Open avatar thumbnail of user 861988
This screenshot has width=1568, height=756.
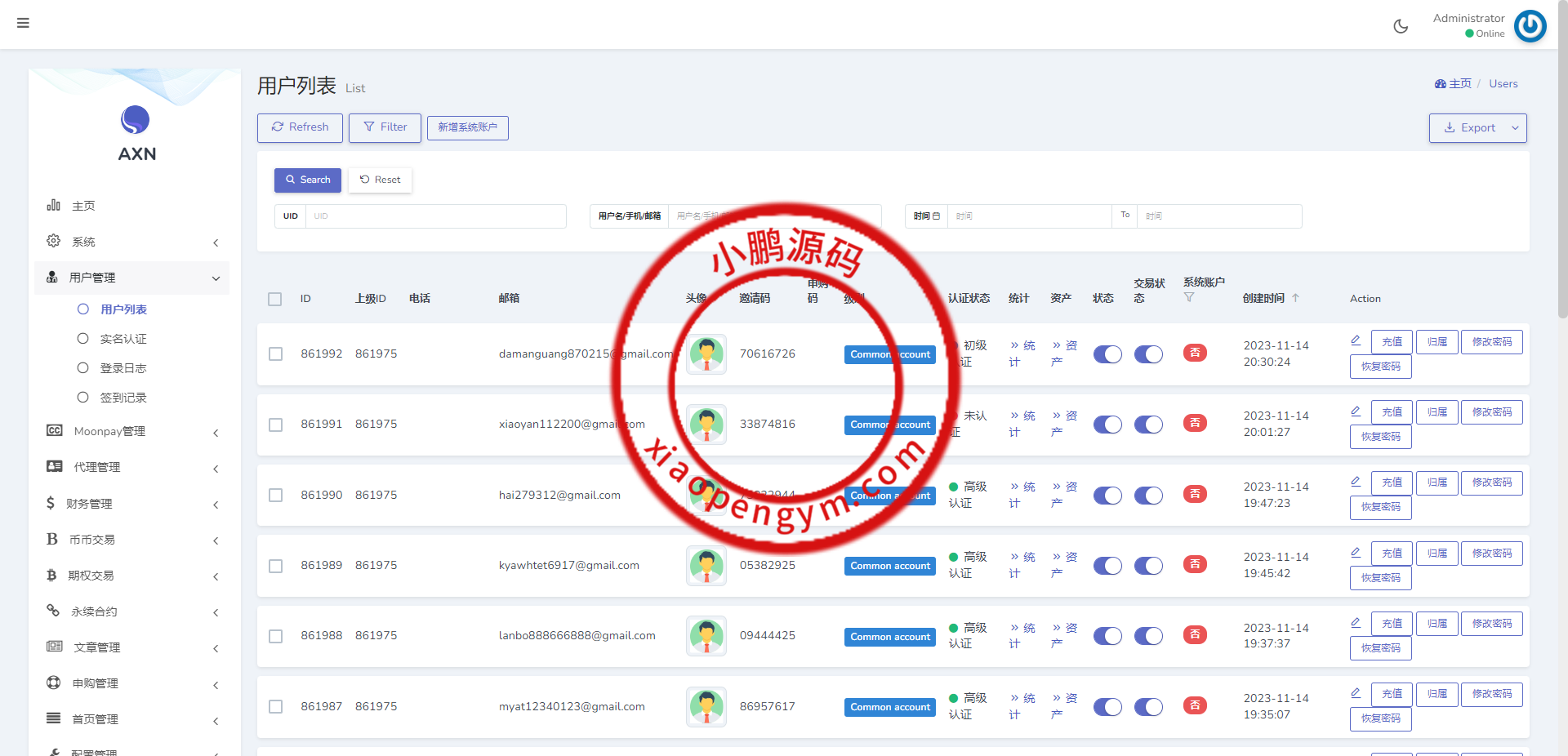(706, 636)
